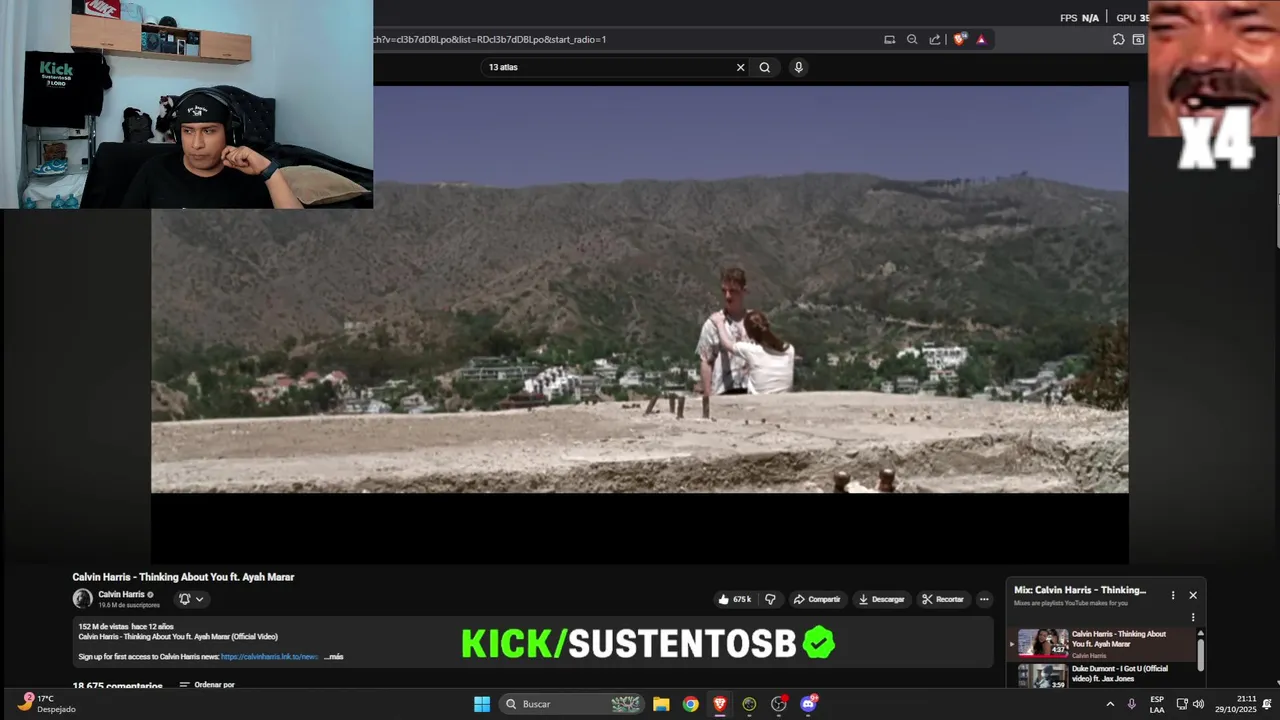Like the video with thumbs up 675 k

[734, 599]
